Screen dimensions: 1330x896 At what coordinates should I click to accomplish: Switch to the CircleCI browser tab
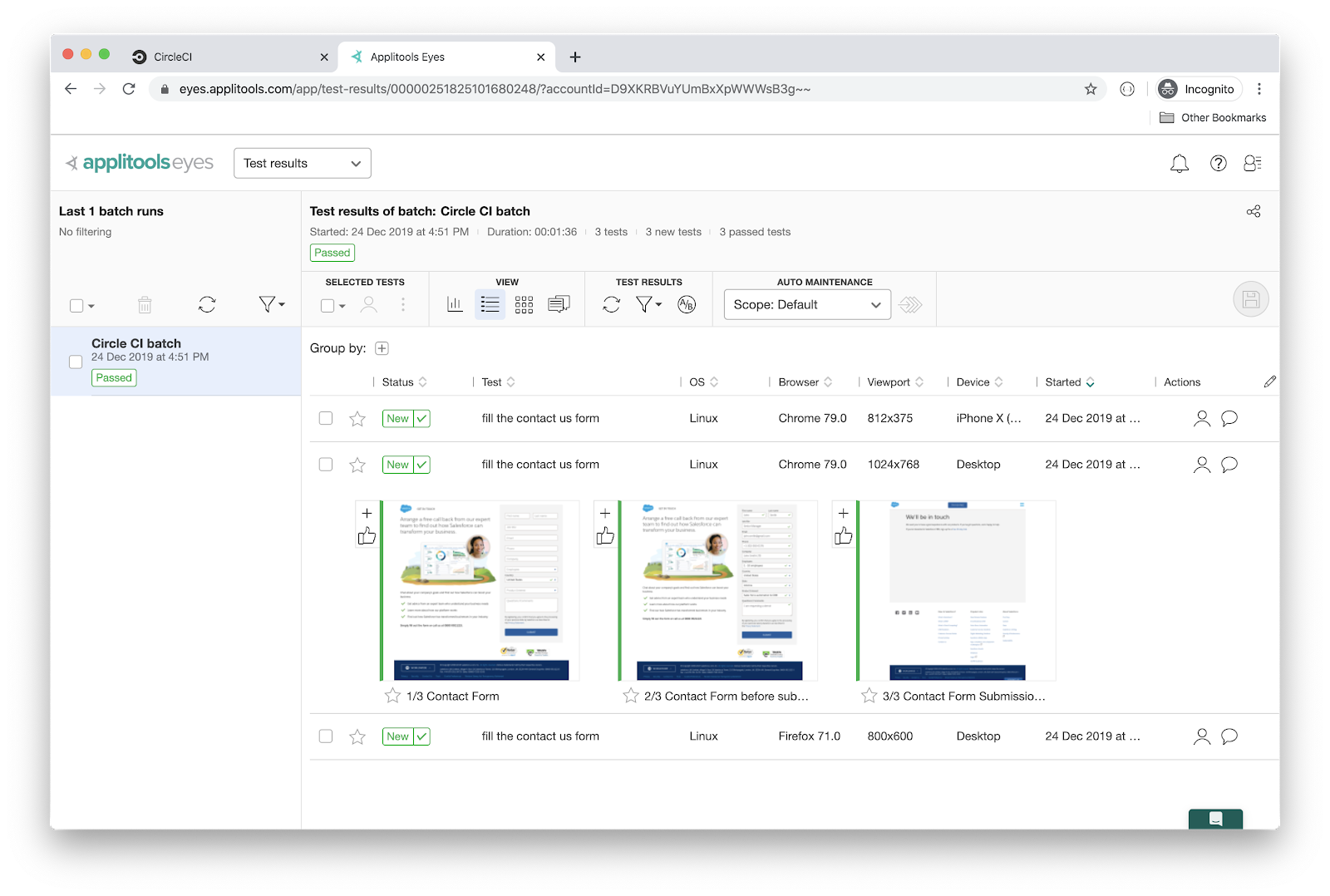click(x=224, y=57)
